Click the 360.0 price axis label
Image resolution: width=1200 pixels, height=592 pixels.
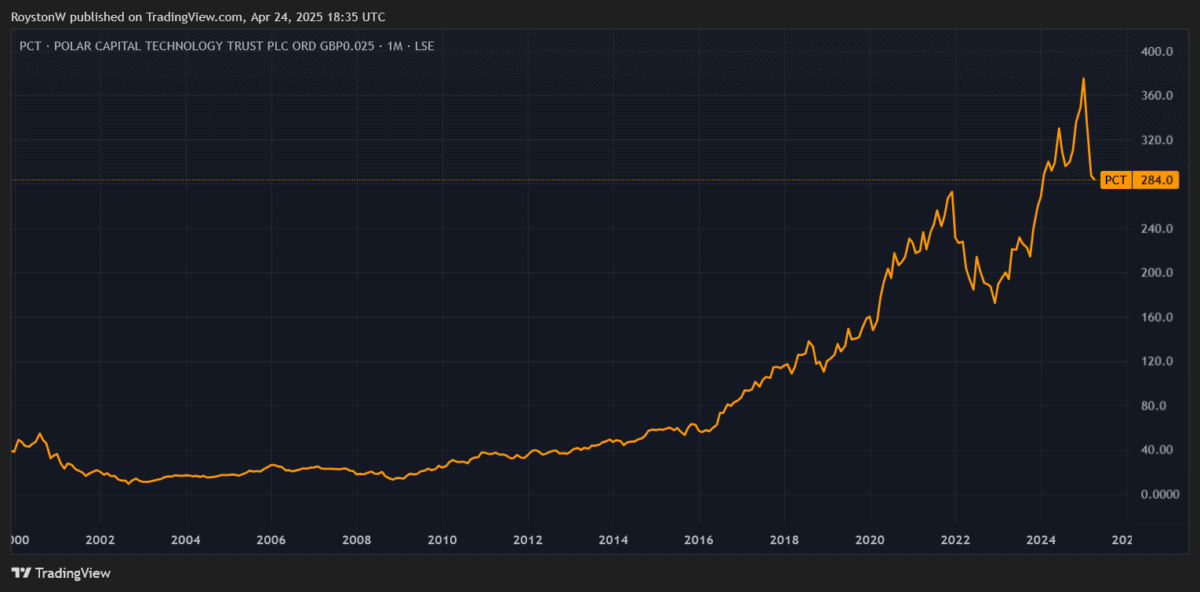point(1156,96)
